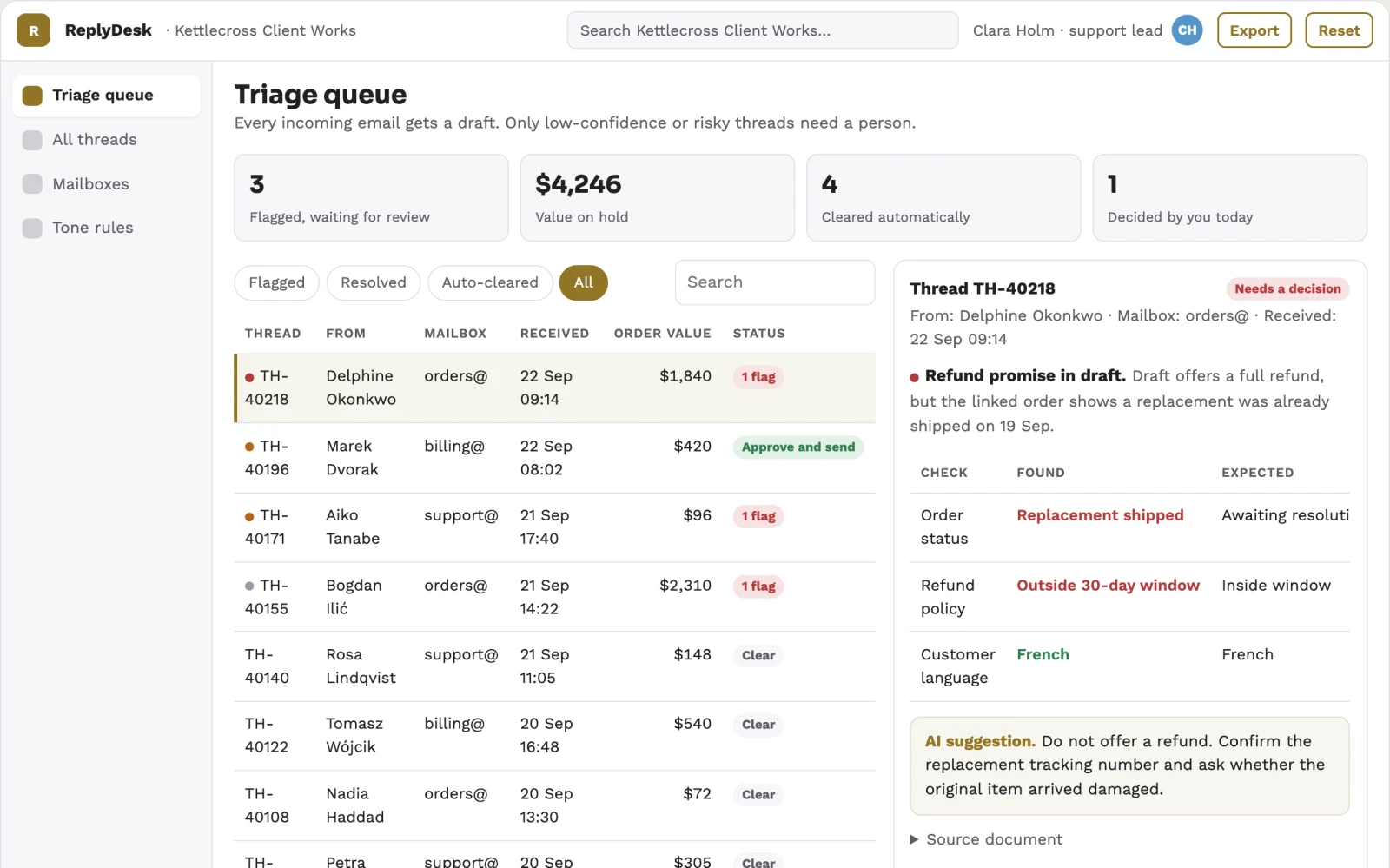Open the Rosa Lindqvist thread row
Screen dimensions: 1390x868
click(554, 666)
